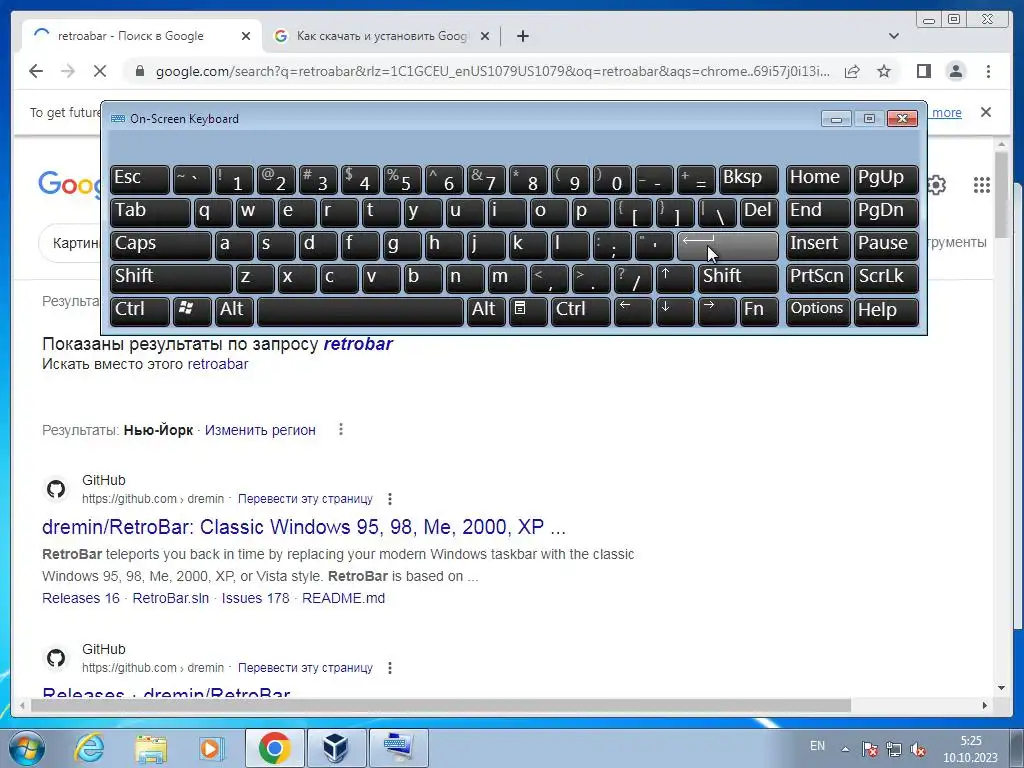
Task: Stop loading the page with X button
Action: (100, 71)
